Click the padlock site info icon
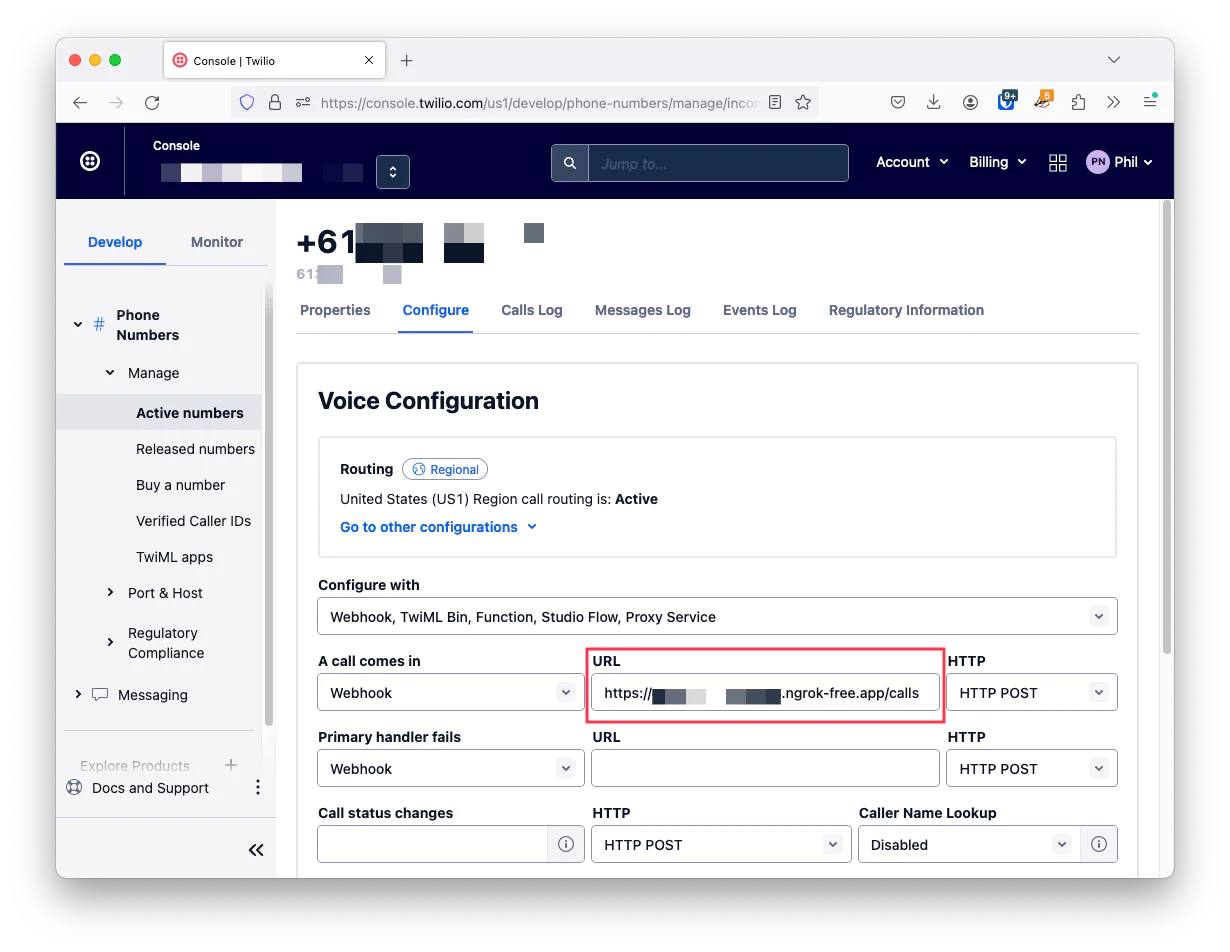This screenshot has width=1230, height=952. pos(275,102)
